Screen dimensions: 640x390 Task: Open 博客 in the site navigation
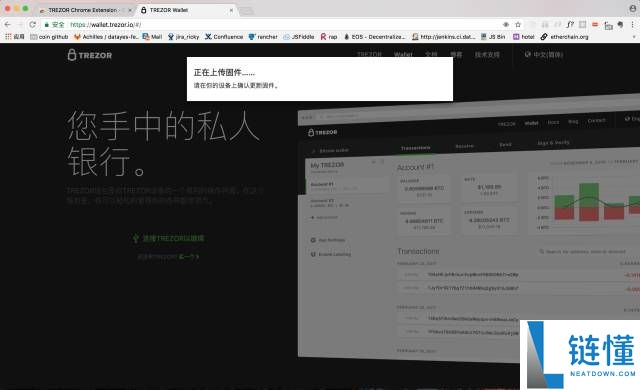tap(456, 54)
